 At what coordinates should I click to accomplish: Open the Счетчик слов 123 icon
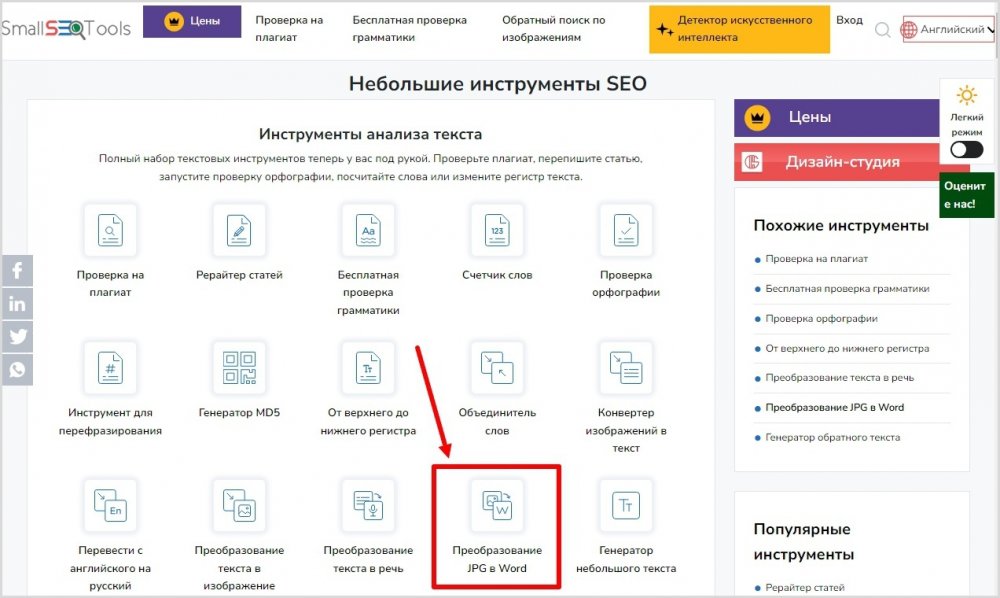(497, 230)
